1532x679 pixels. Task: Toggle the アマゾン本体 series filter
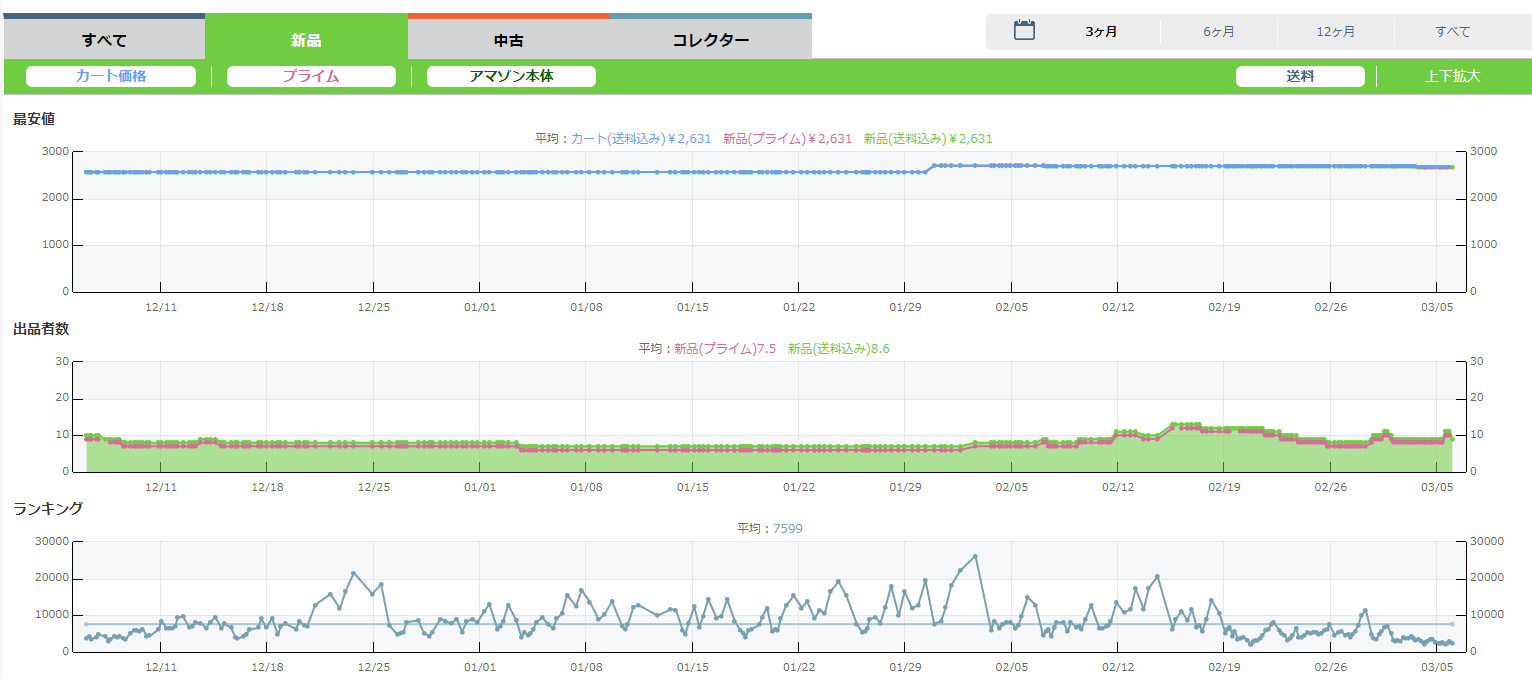point(511,76)
